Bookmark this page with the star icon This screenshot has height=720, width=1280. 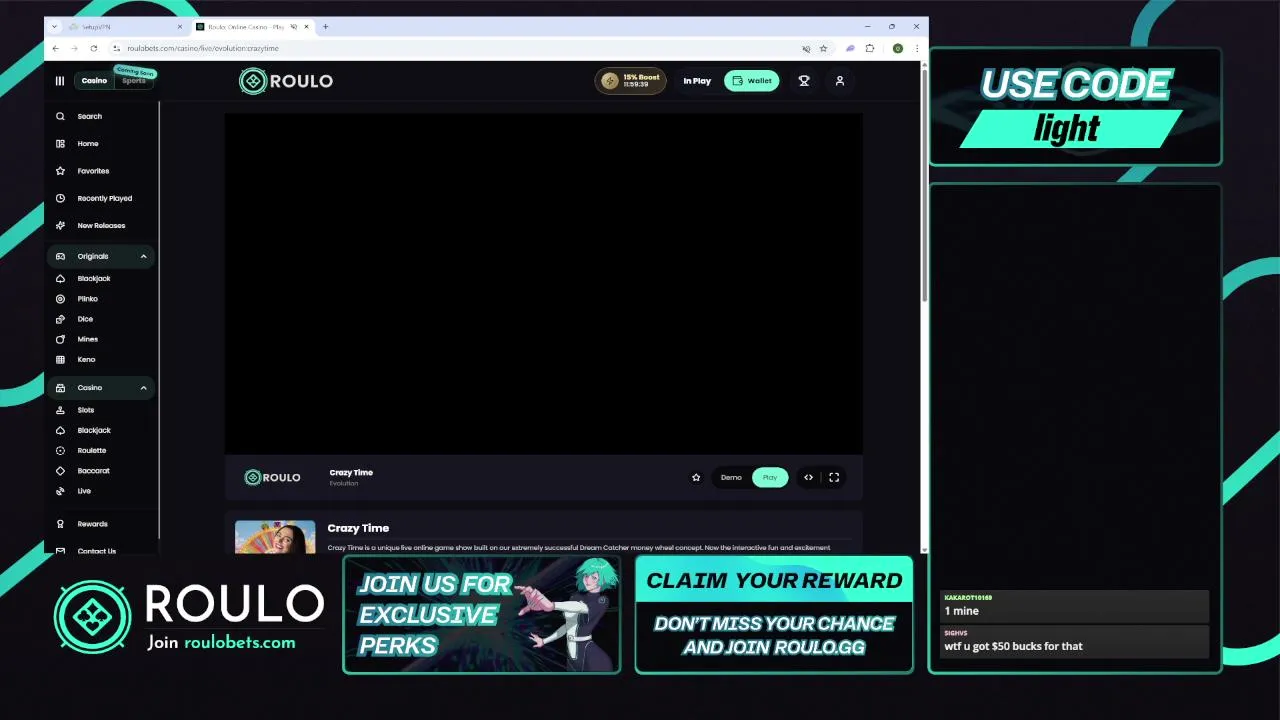point(823,48)
